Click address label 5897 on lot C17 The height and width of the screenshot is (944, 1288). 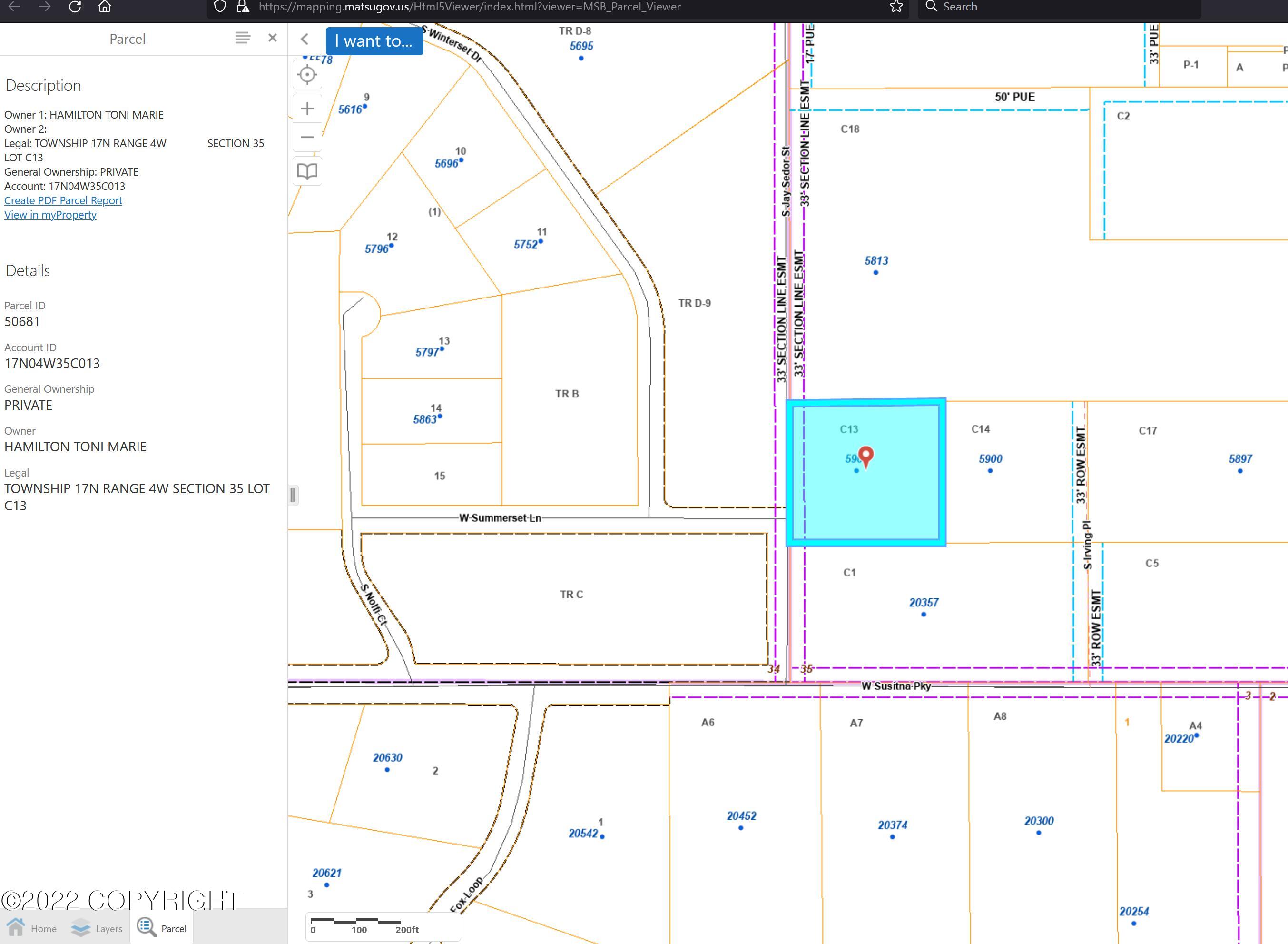[1240, 459]
